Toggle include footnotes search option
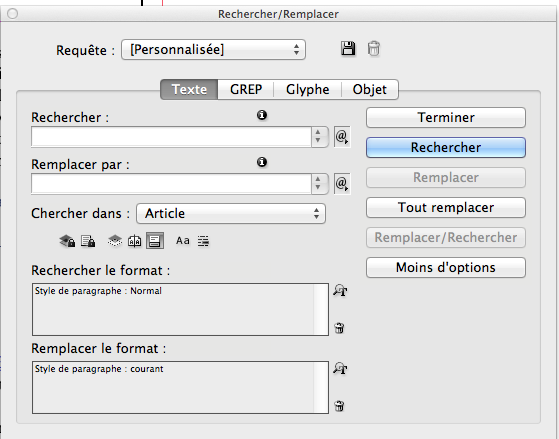The height and width of the screenshot is (439, 559). pos(155,241)
